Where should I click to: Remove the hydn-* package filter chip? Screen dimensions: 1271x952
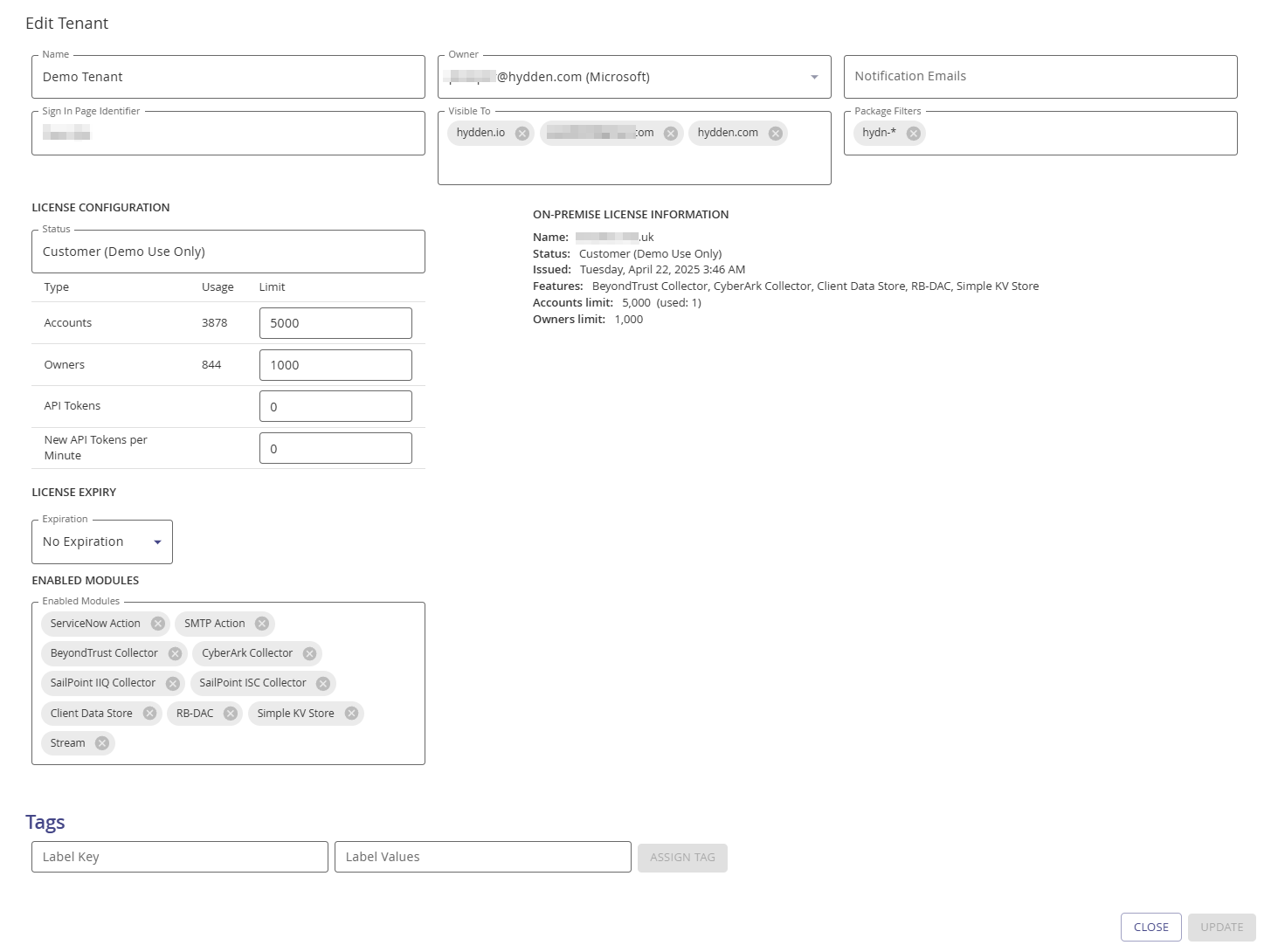(x=913, y=133)
